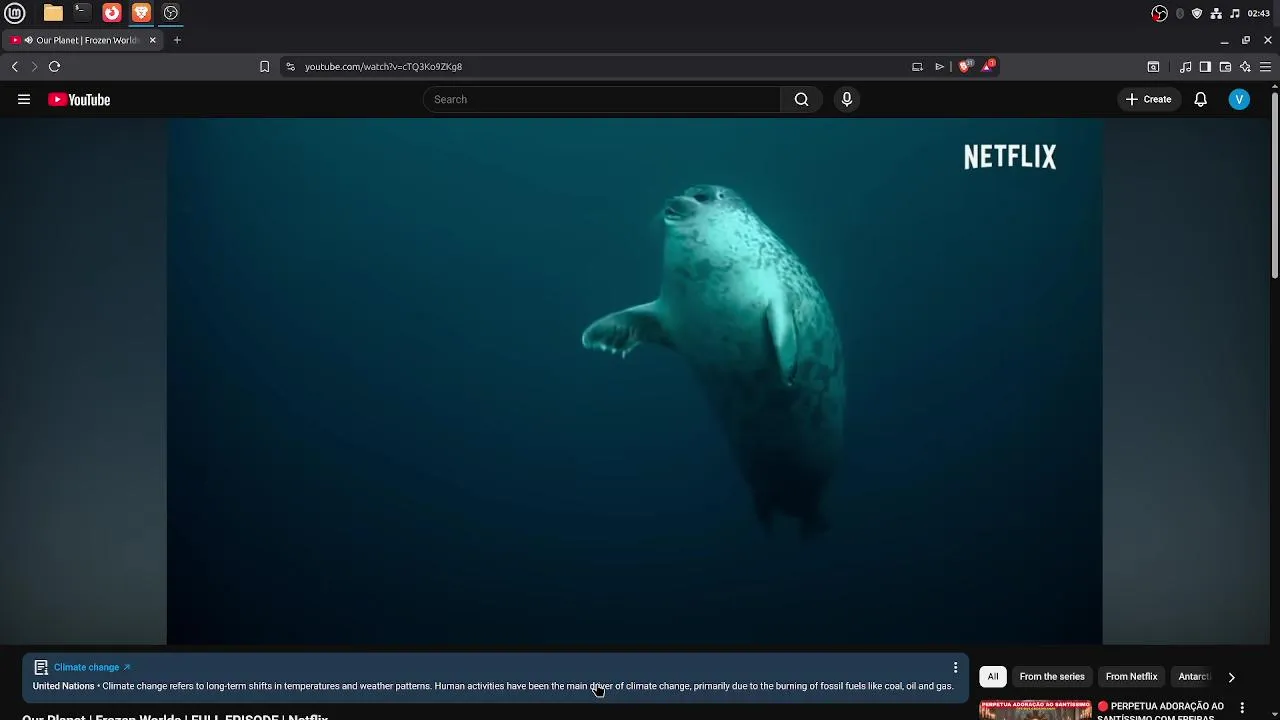Go back with browser back arrow

pos(15,66)
